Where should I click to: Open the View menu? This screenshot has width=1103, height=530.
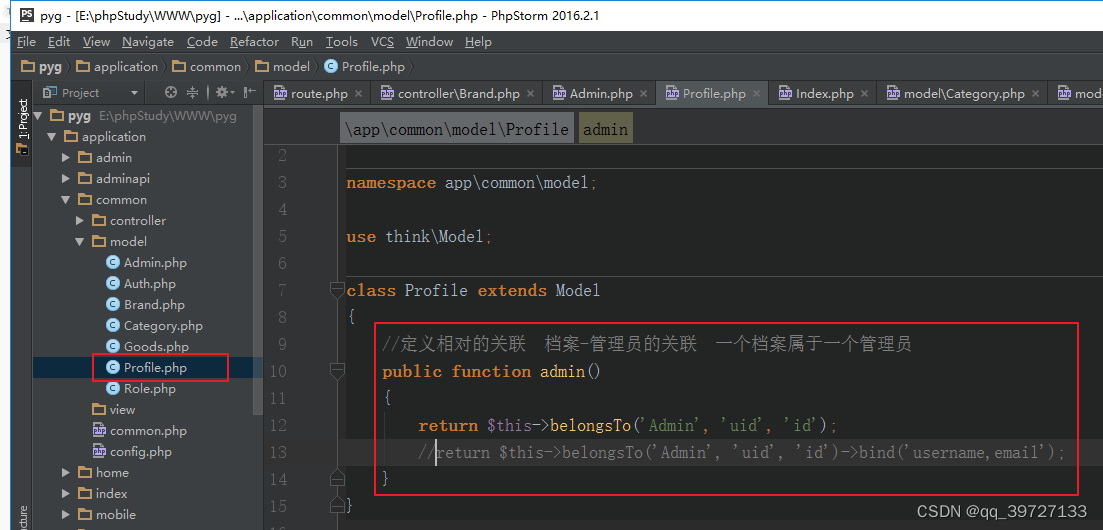(x=96, y=42)
